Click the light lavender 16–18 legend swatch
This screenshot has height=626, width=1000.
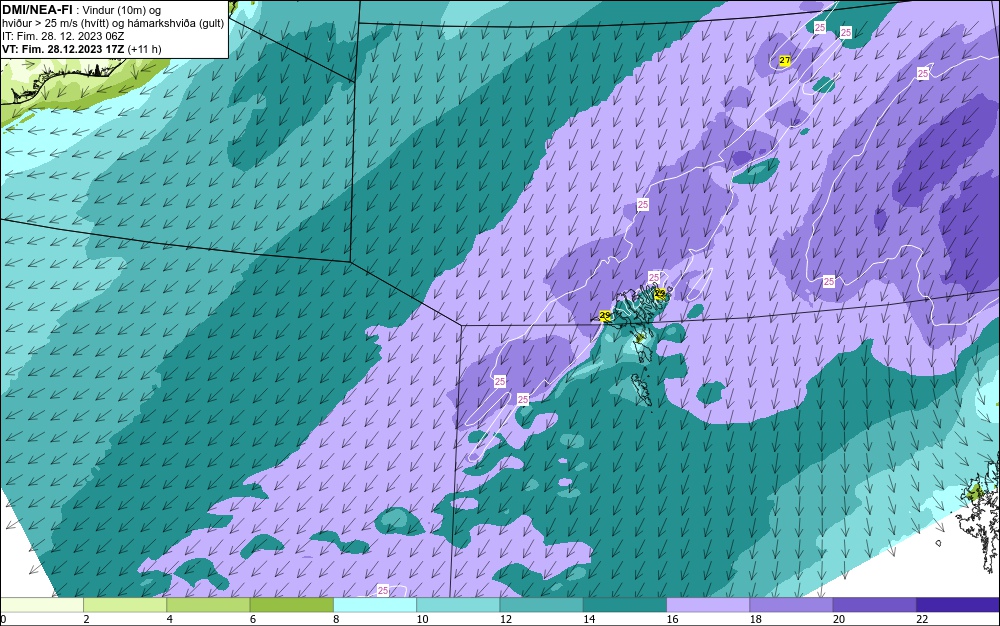point(708,605)
